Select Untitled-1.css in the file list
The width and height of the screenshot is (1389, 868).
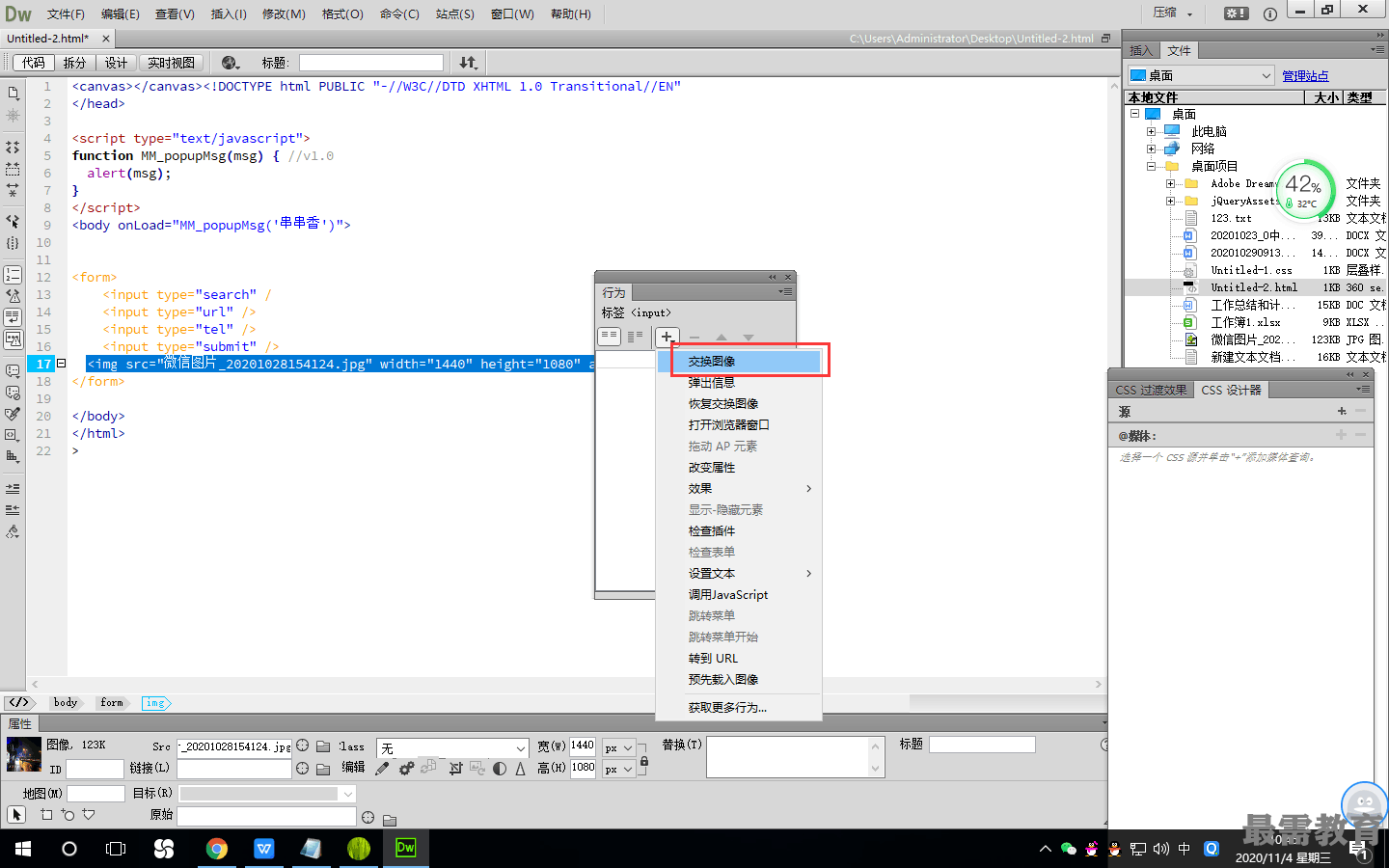(1251, 270)
